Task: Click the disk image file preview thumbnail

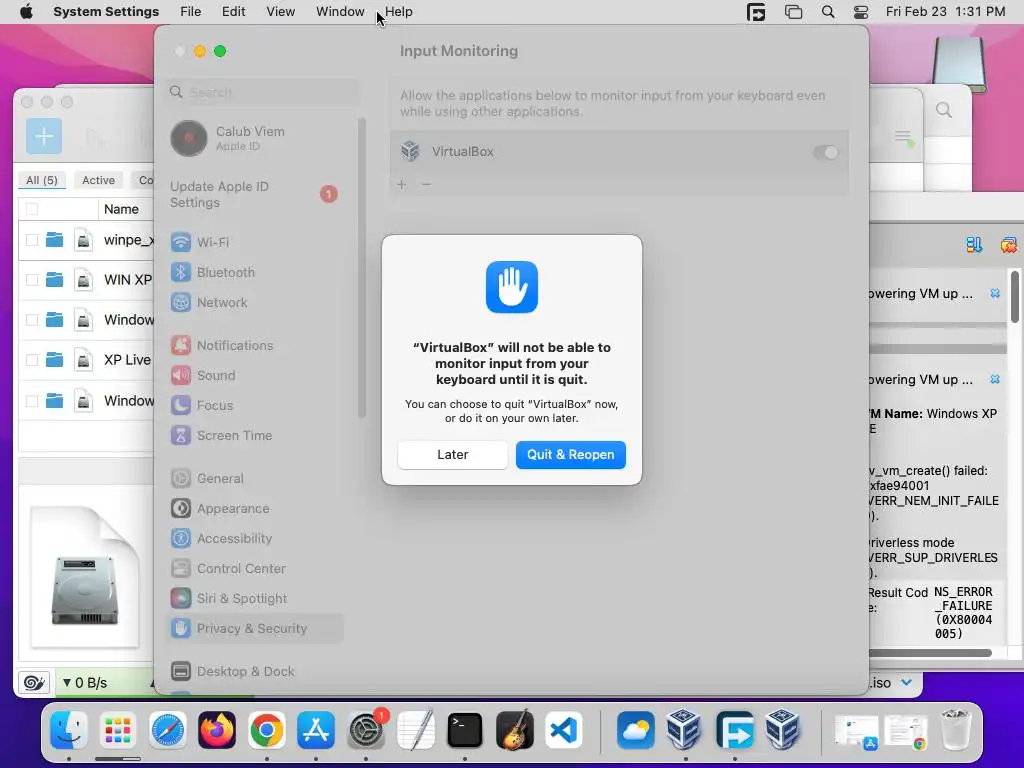Action: pos(85,577)
